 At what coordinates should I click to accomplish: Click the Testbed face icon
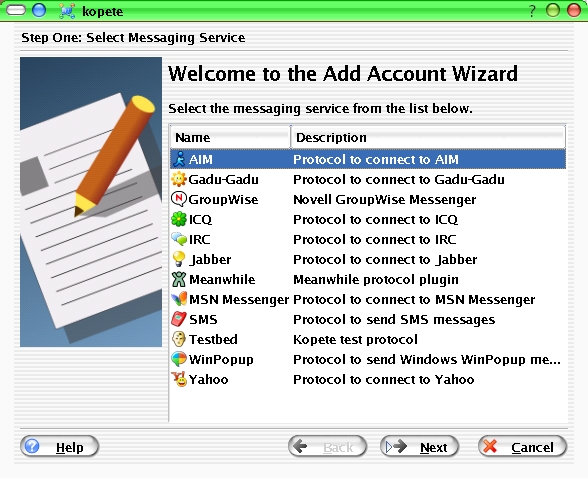(179, 339)
